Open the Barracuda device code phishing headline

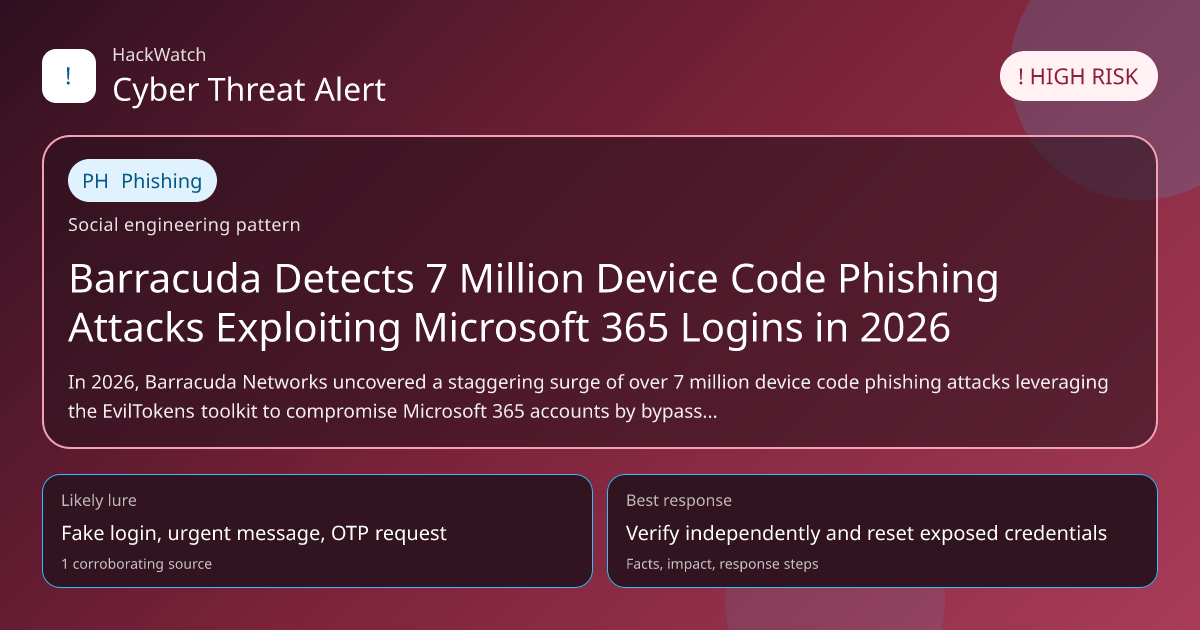coord(533,303)
